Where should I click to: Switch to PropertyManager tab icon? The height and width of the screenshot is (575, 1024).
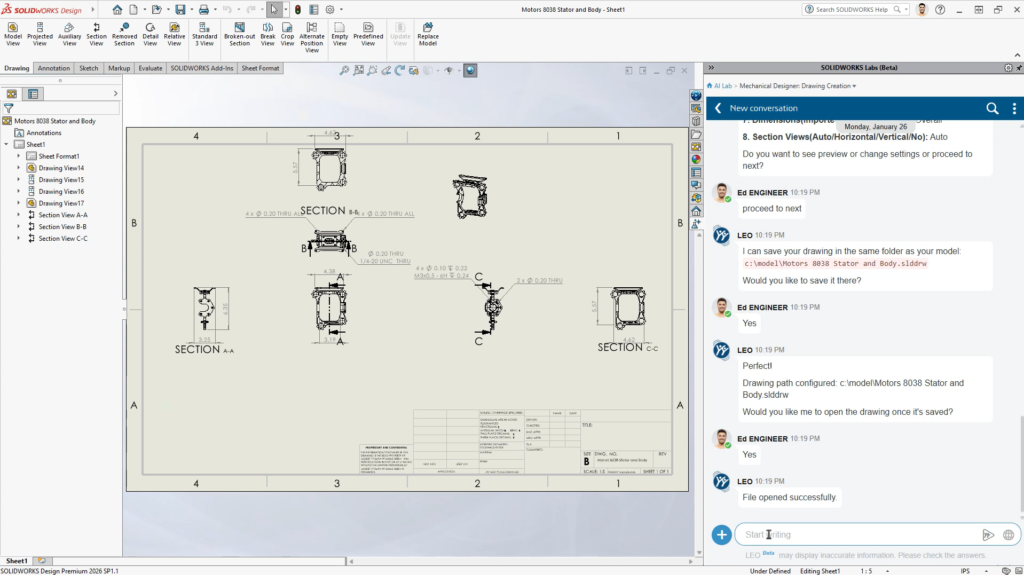coord(33,94)
